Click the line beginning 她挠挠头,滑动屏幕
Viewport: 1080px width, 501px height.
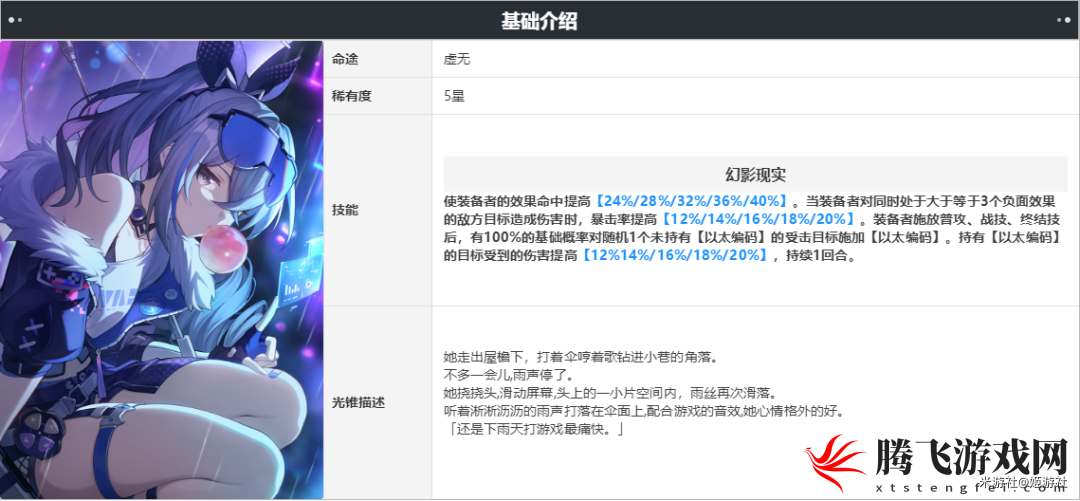click(x=610, y=393)
